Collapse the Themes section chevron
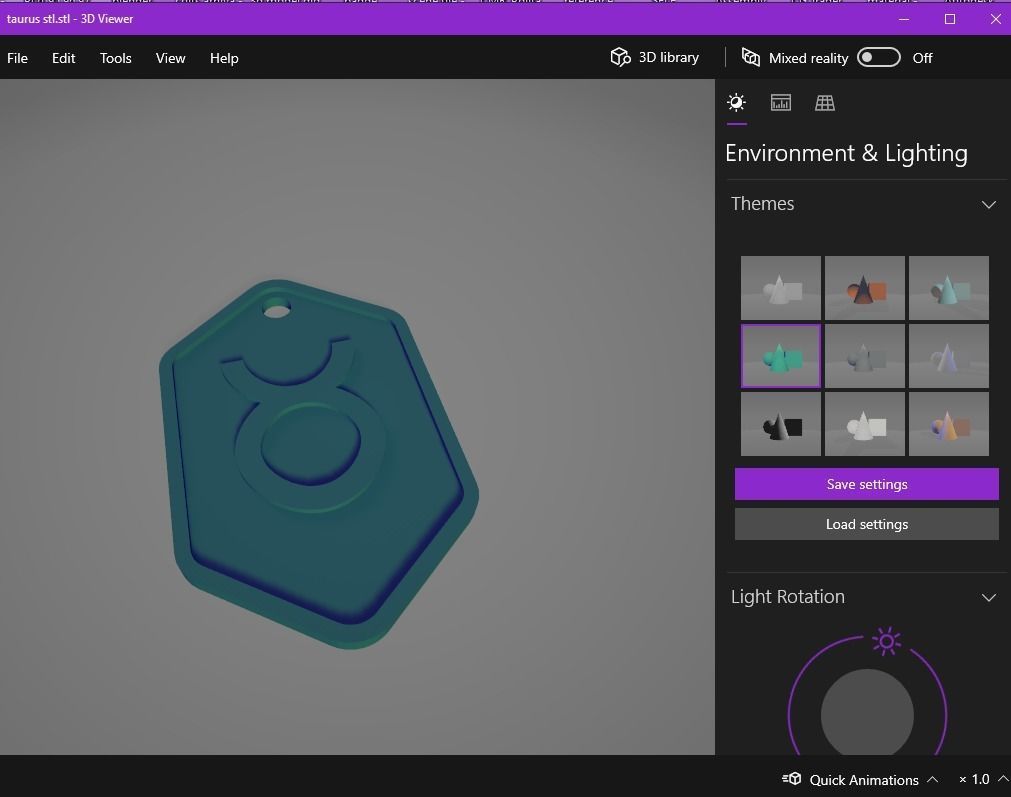Viewport: 1011px width, 797px height. click(988, 204)
